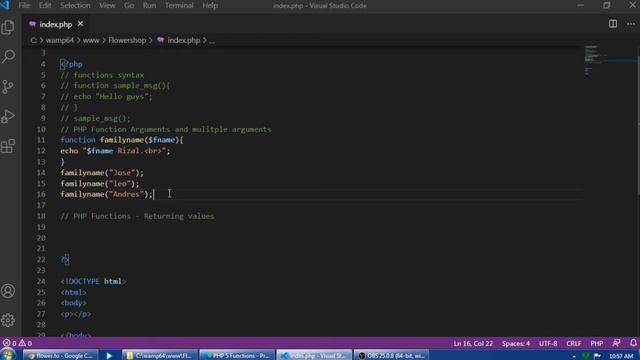Image resolution: width=640 pixels, height=360 pixels.
Task: Switch to PHP 5 Functions taskbar window
Action: (237, 356)
